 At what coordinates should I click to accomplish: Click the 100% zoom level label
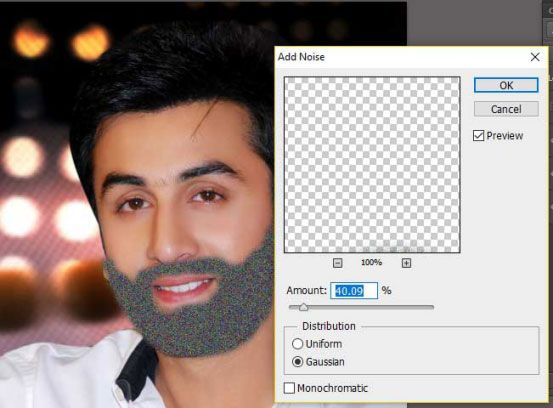click(x=371, y=263)
